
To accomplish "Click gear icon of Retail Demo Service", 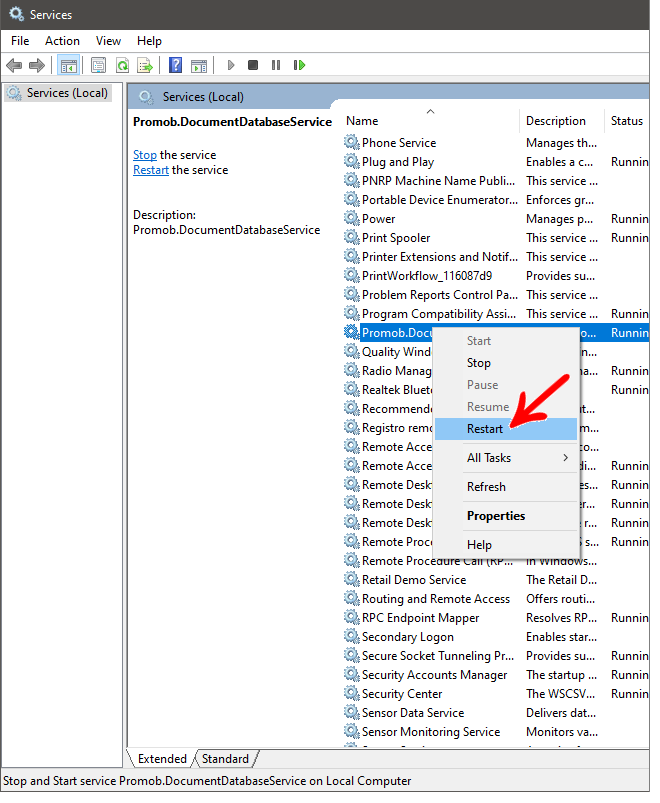I will (x=351, y=580).
